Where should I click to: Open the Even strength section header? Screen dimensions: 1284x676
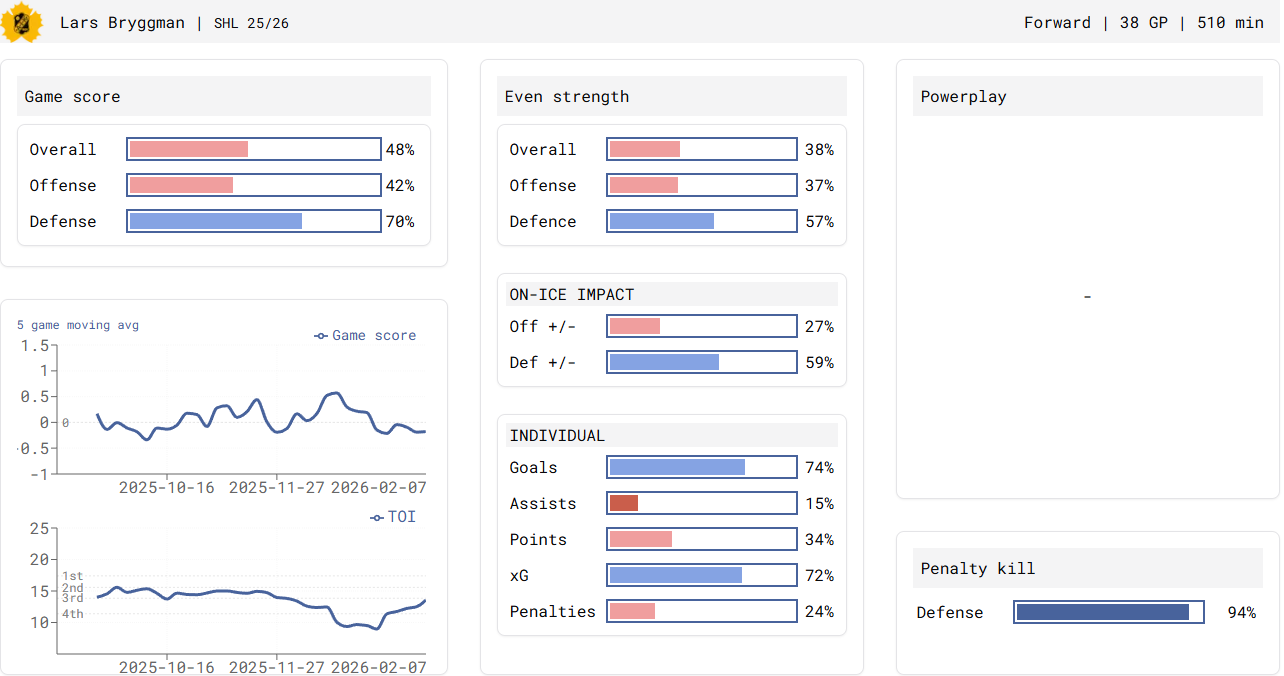point(671,97)
